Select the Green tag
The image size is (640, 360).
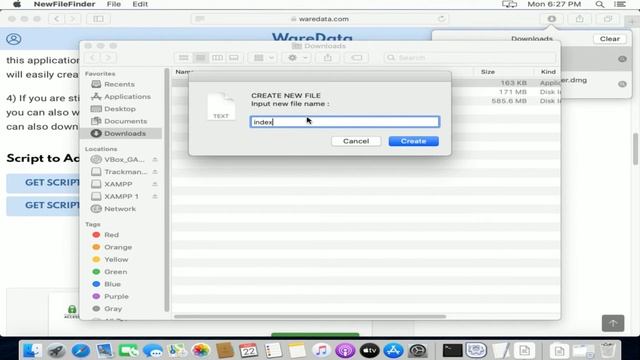pyautogui.click(x=115, y=272)
